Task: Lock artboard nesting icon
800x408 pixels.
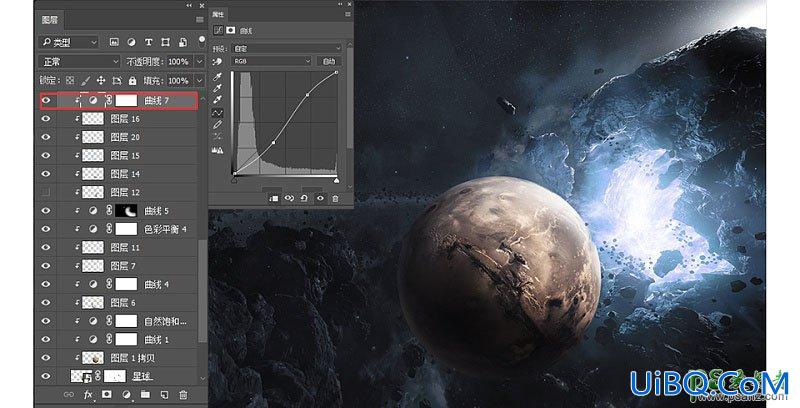Action: 117,81
